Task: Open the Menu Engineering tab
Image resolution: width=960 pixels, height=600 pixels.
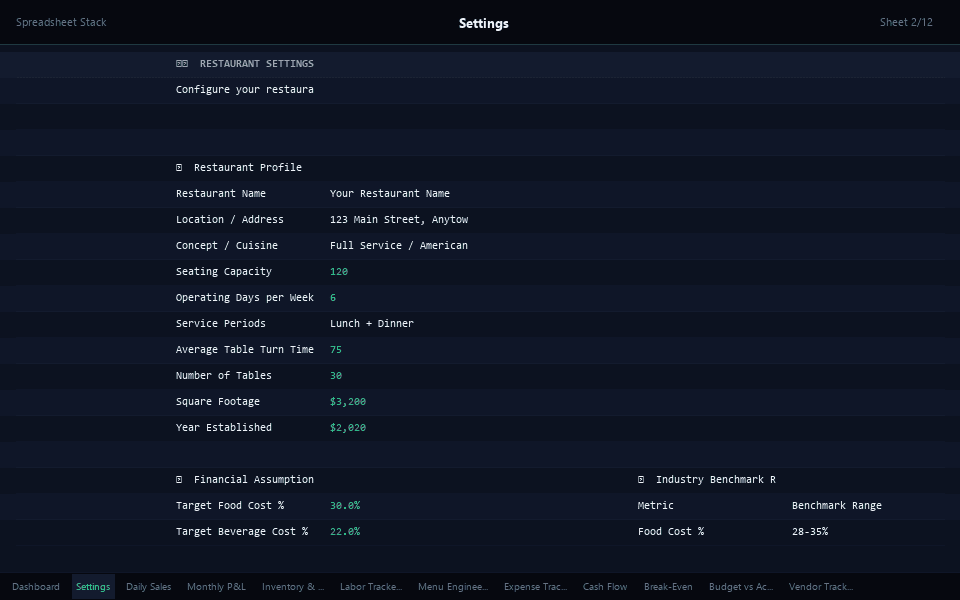Action: 453,587
